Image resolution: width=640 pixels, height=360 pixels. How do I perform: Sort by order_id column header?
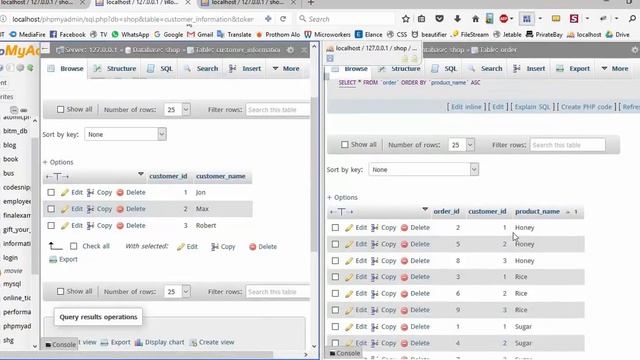tap(446, 211)
